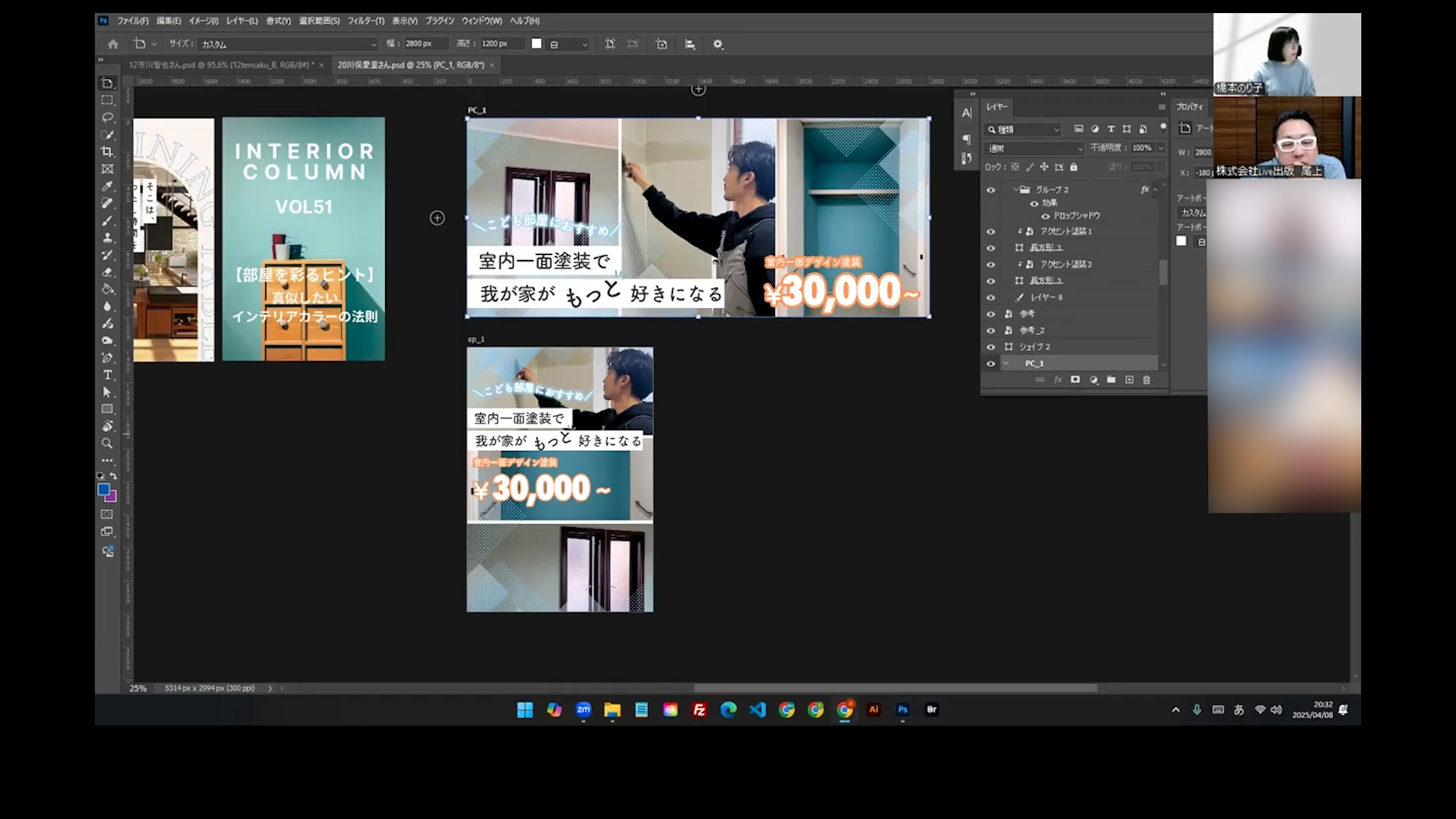
Task: Open the フィルター menu
Action: [x=365, y=21]
